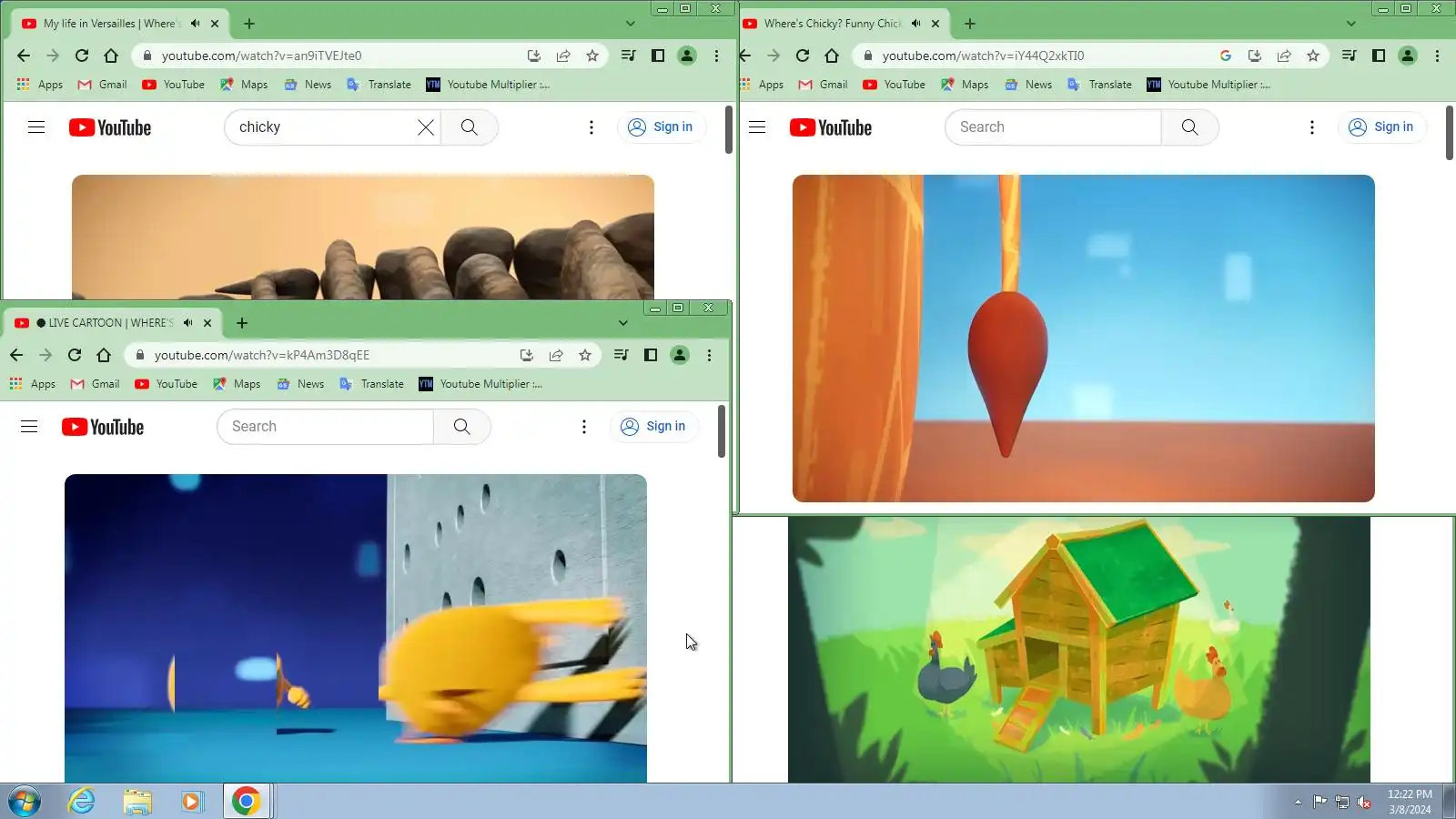Mute the 'My life in Versailles' tab
The image size is (1456, 819).
point(195,24)
